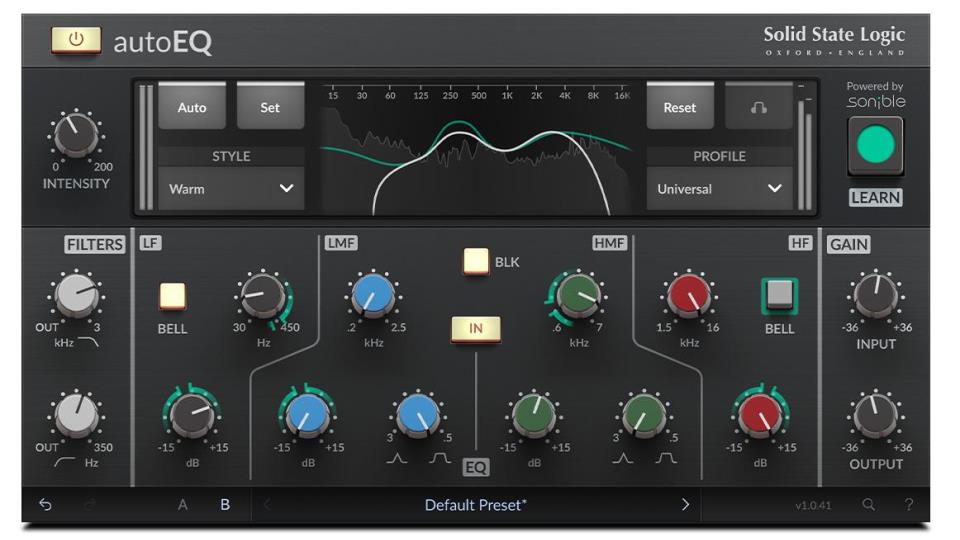
Task: Click the PROFILE heading label
Action: 719,156
